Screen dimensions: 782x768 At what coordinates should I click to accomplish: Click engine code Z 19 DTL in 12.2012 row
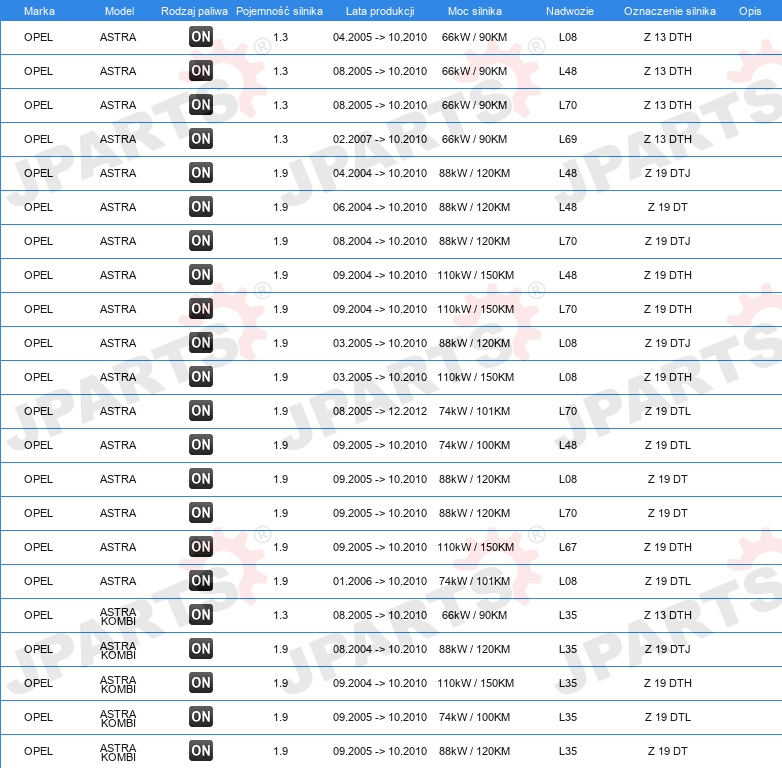click(x=667, y=411)
